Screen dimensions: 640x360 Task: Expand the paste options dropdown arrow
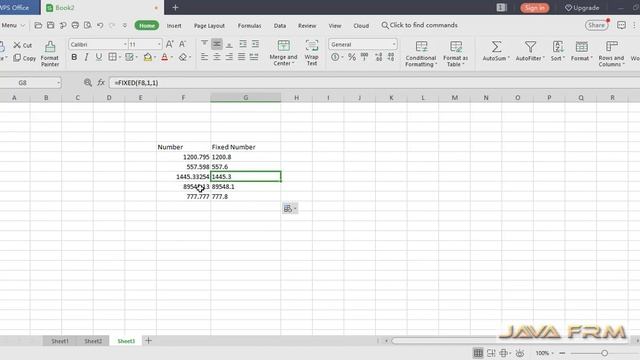coord(295,209)
